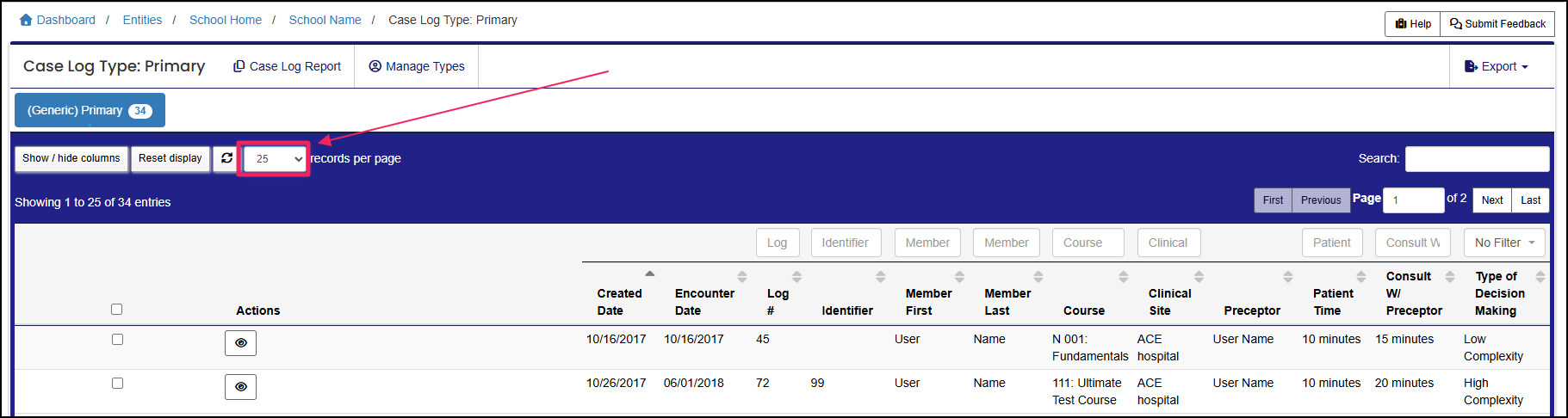Sort by Clinical Site arrows
Image resolution: width=1568 pixels, height=418 pixels.
[x=1199, y=277]
